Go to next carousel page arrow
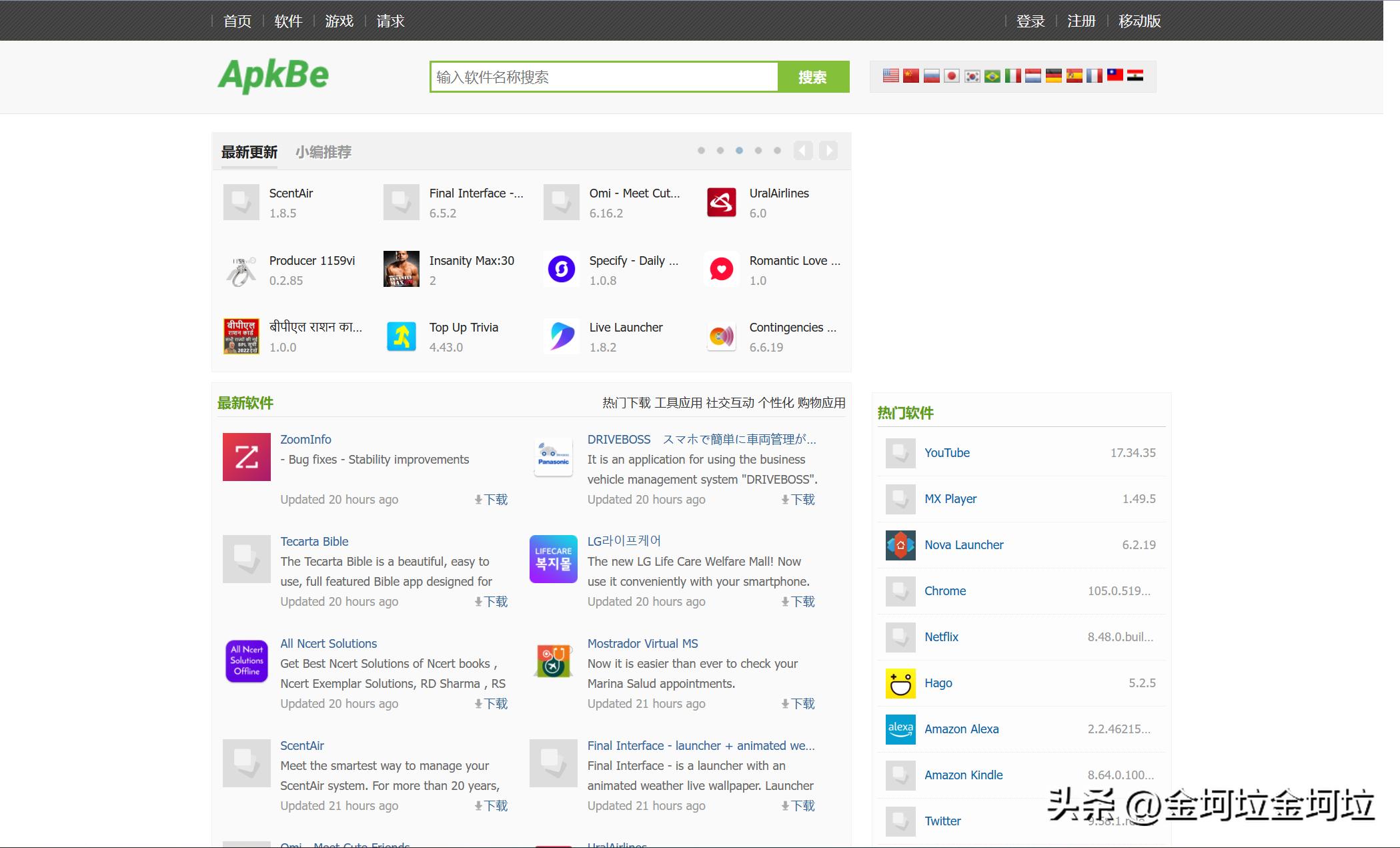Viewport: 1400px width, 848px height. (828, 151)
